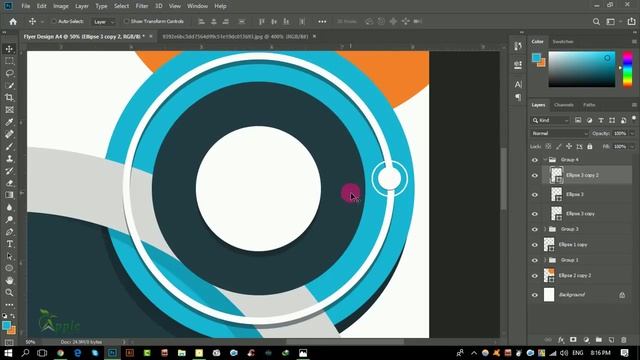Toggle visibility of the Ellipse 3 layer
The height and width of the screenshot is (360, 640).
535,195
